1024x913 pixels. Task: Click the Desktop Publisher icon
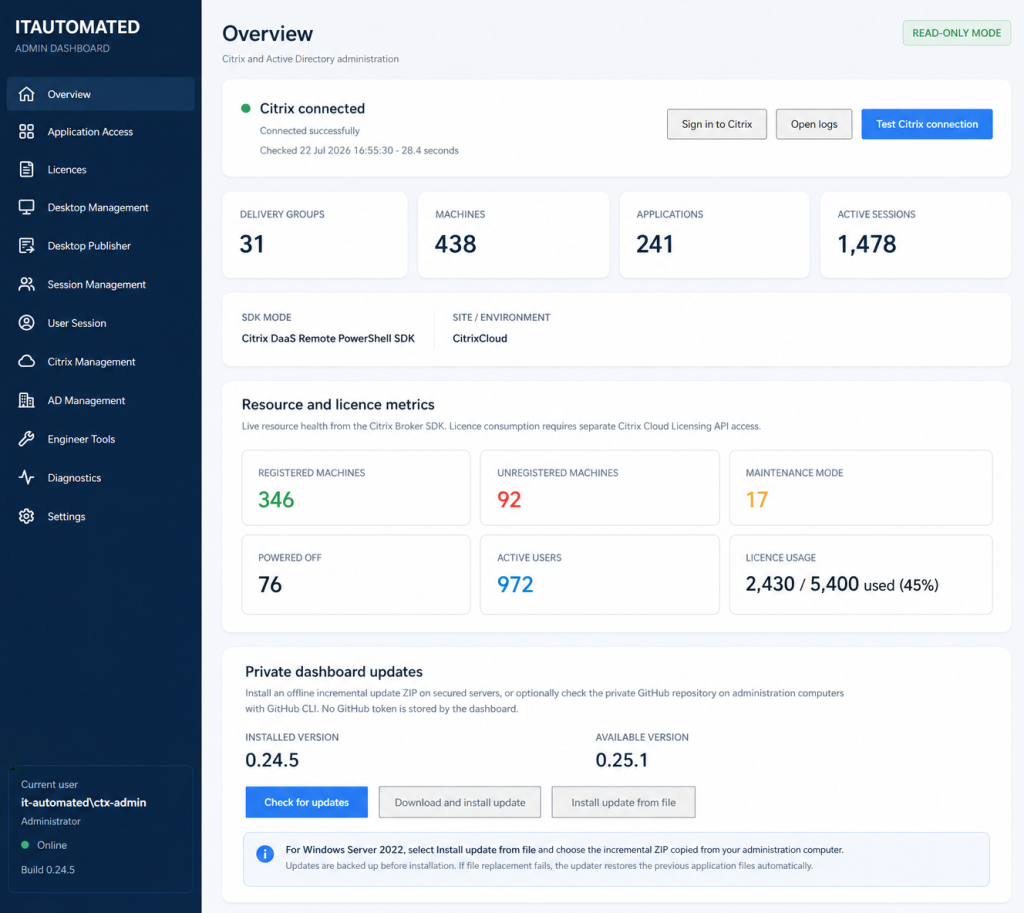pyautogui.click(x=26, y=246)
